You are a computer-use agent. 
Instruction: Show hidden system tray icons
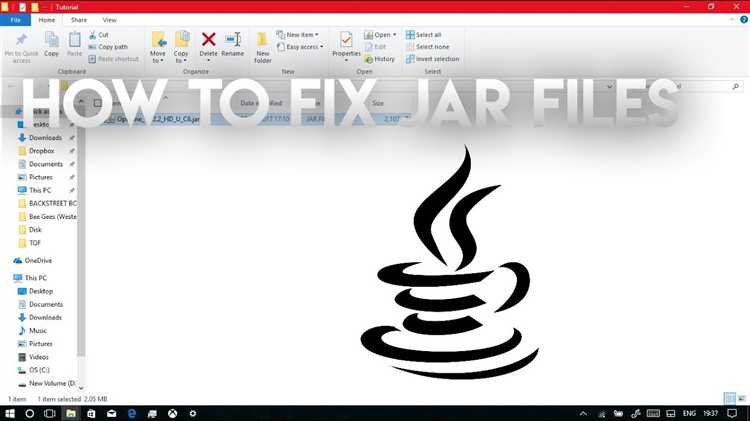[x=583, y=414]
